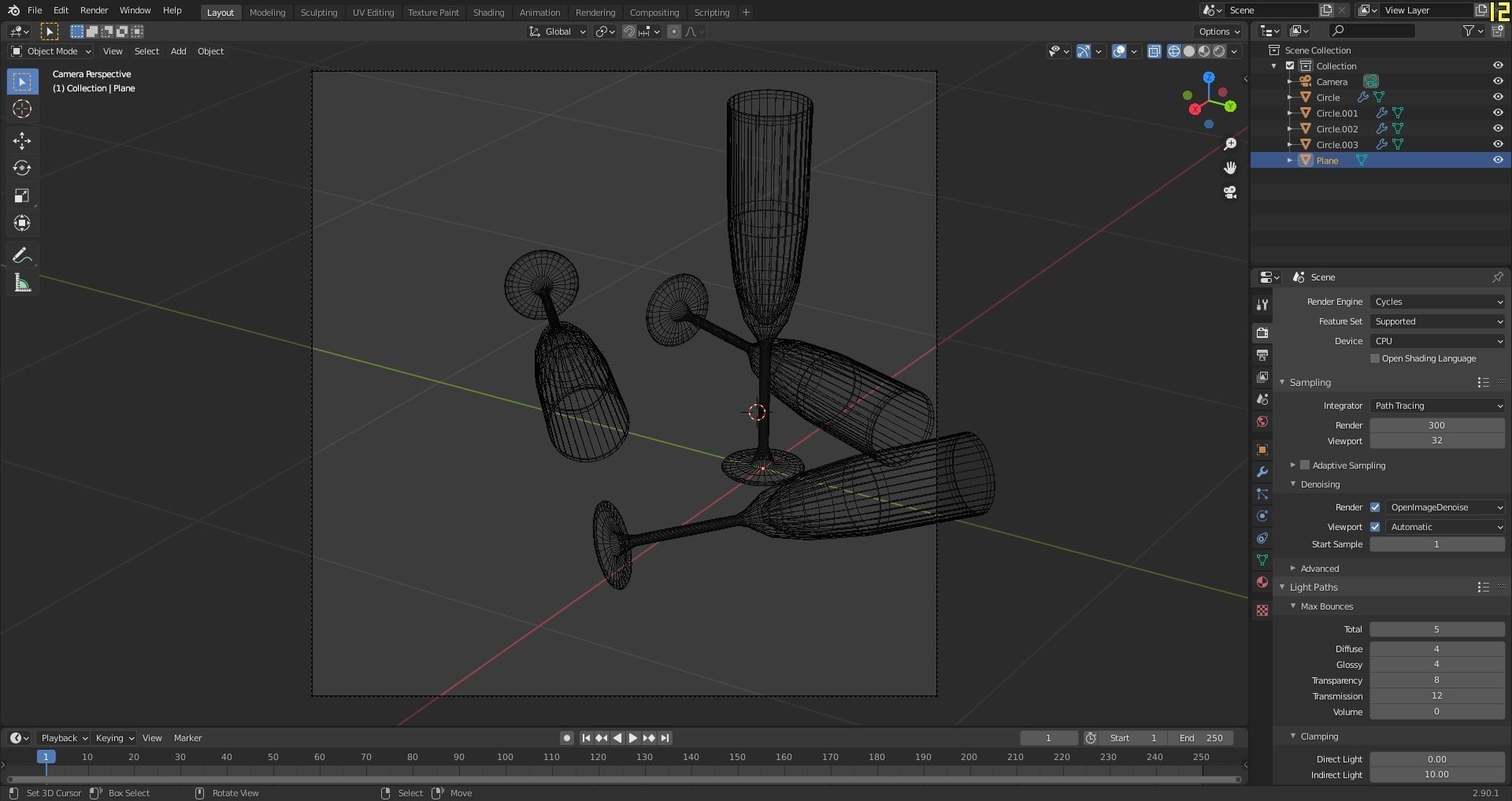Open the Object Data properties tab

point(1262,560)
